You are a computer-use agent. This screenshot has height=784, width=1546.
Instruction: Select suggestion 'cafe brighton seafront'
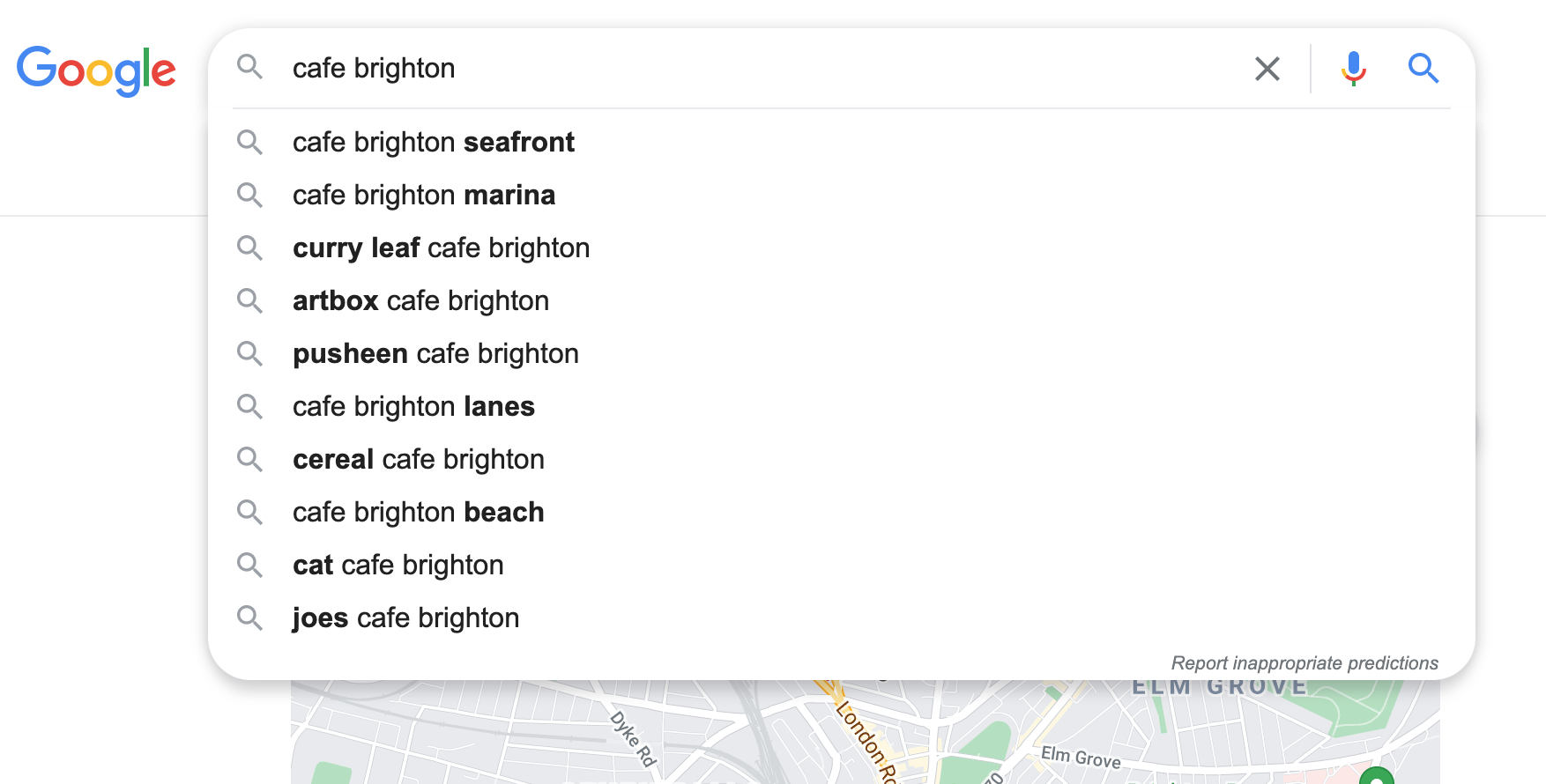click(x=433, y=143)
